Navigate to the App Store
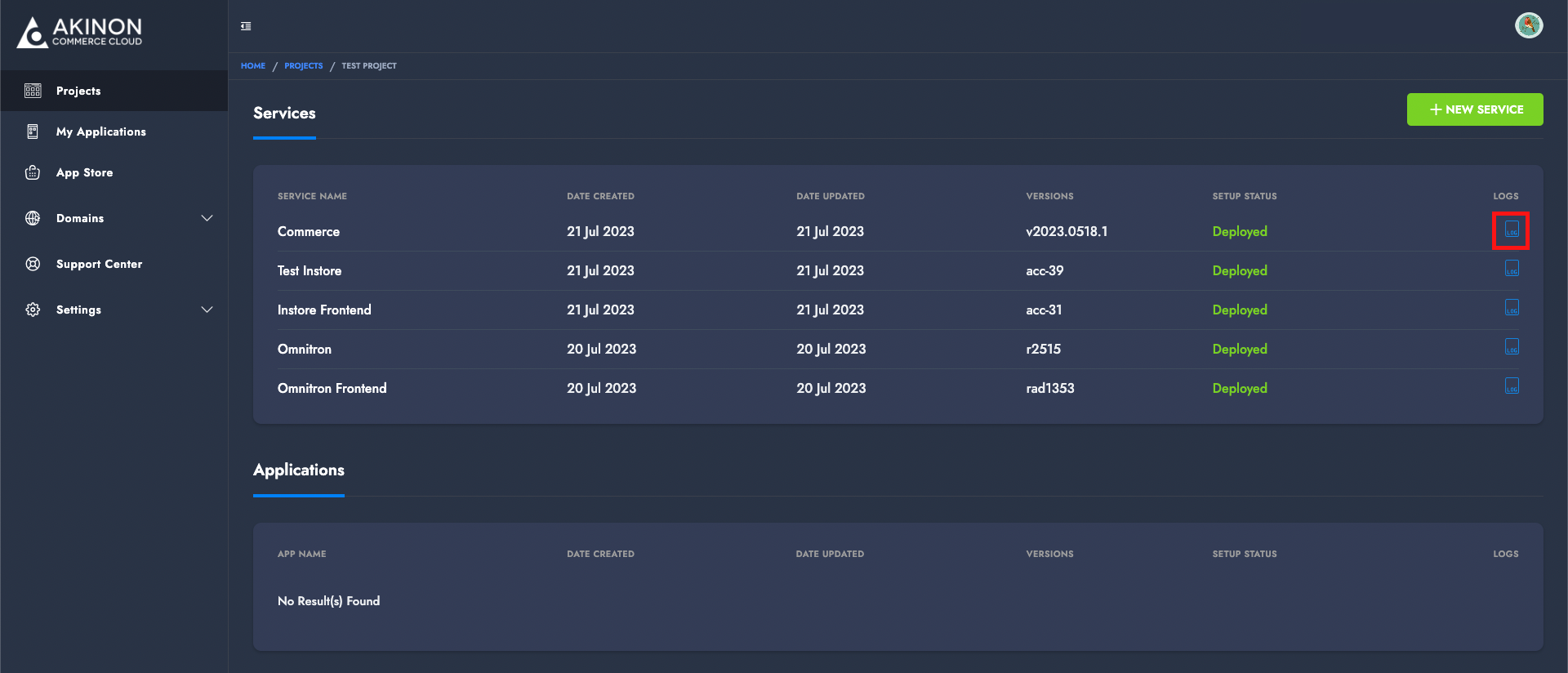 pyautogui.click(x=84, y=172)
